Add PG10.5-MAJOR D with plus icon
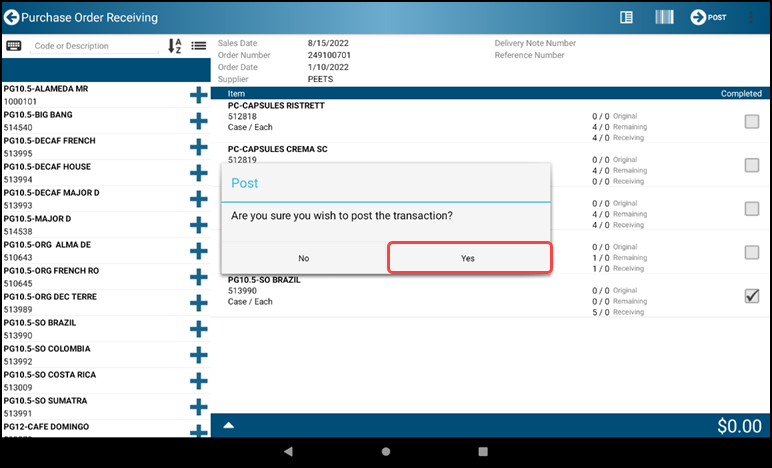Viewport: 772px width, 468px height. tap(199, 225)
